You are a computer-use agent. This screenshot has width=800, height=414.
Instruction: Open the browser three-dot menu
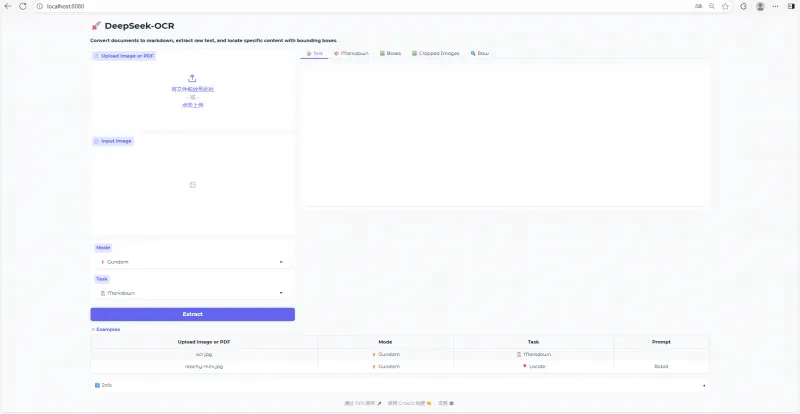tap(776, 6)
